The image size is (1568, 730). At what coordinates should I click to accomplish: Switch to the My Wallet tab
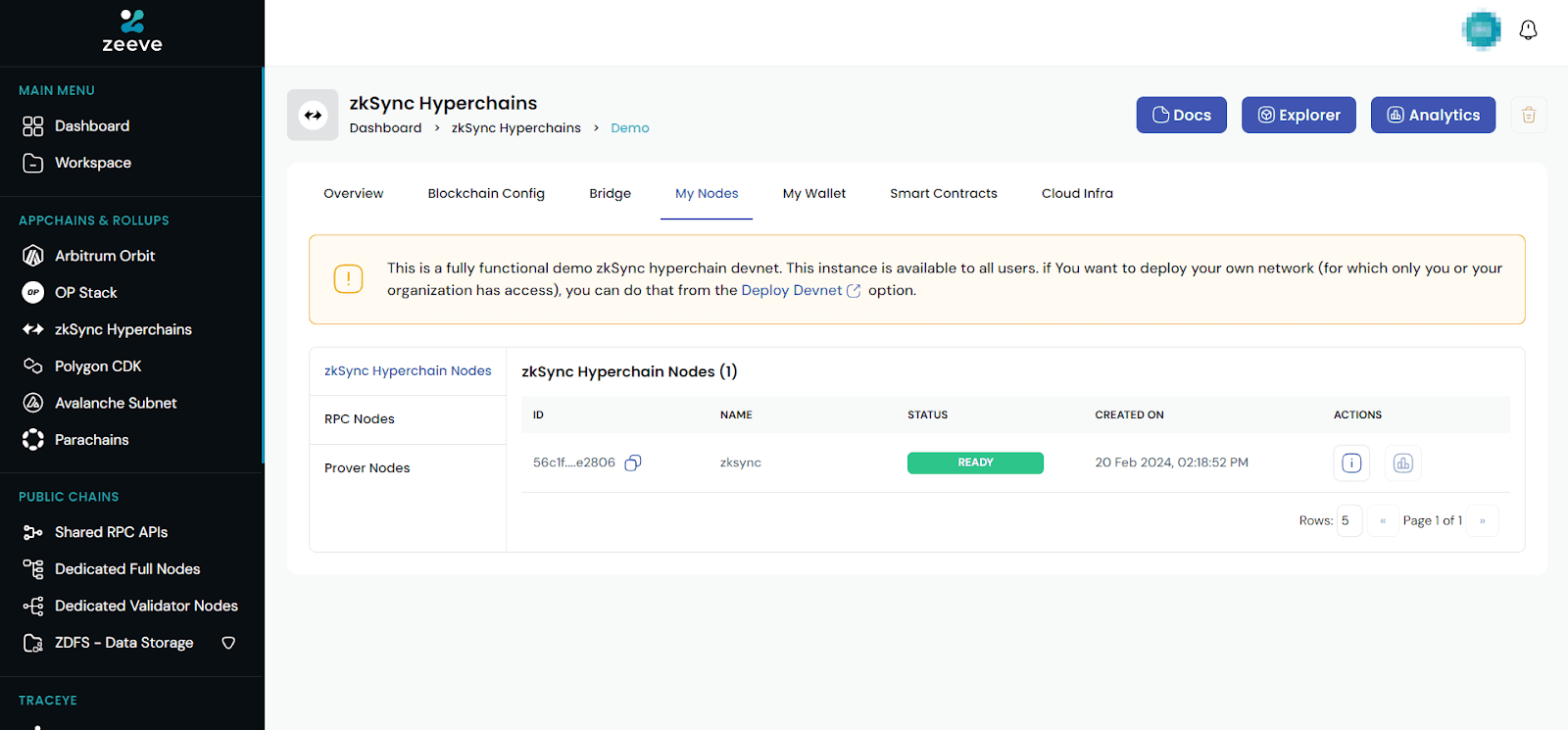(813, 193)
